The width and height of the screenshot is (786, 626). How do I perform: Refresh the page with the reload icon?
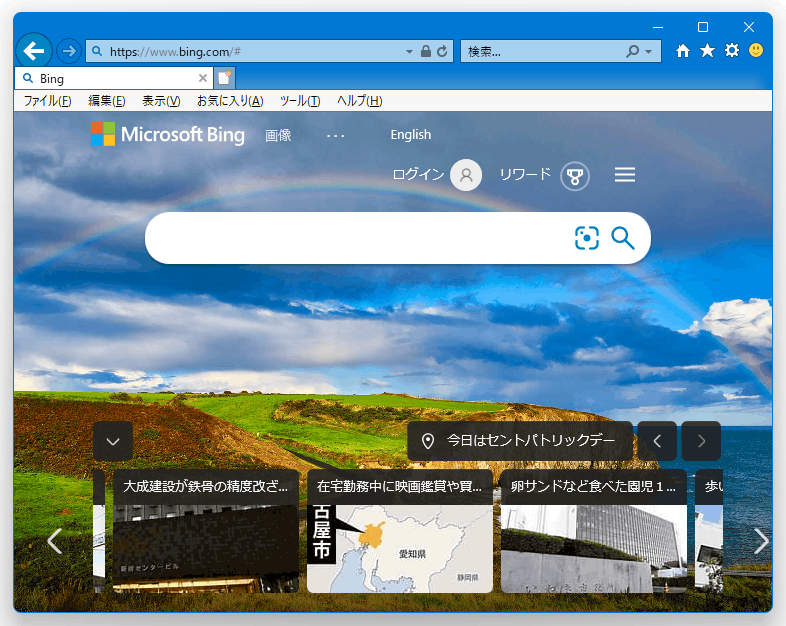[x=442, y=51]
